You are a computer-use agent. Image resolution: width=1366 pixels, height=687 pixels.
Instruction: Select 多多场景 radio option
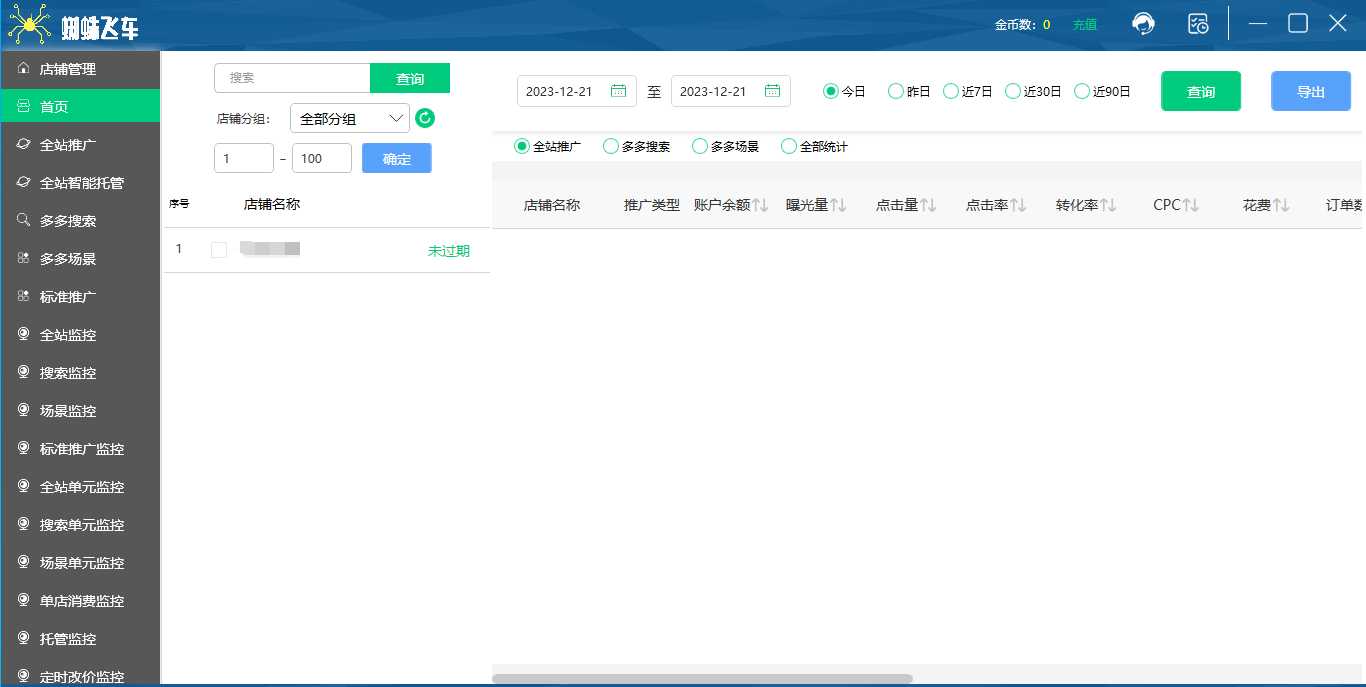(x=700, y=146)
